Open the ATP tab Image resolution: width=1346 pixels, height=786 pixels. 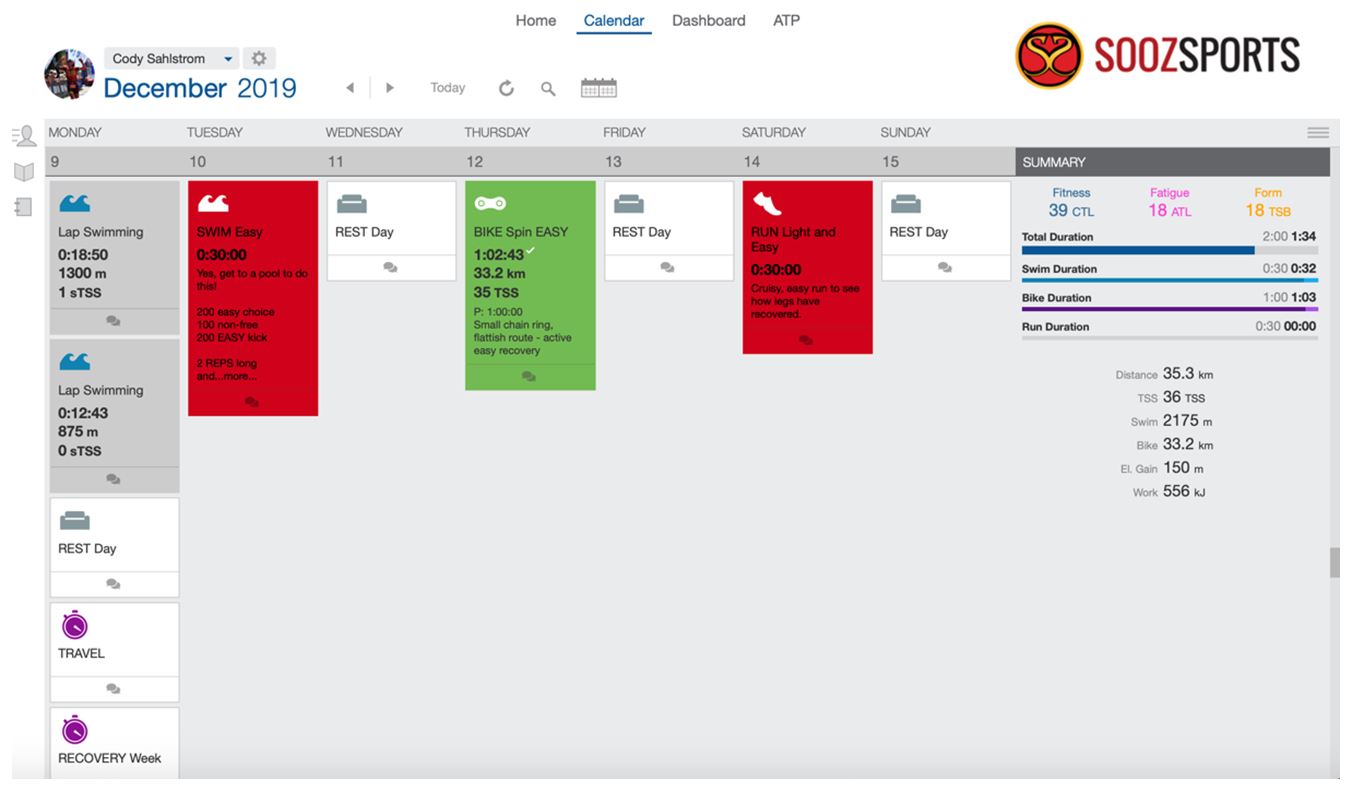(x=786, y=20)
